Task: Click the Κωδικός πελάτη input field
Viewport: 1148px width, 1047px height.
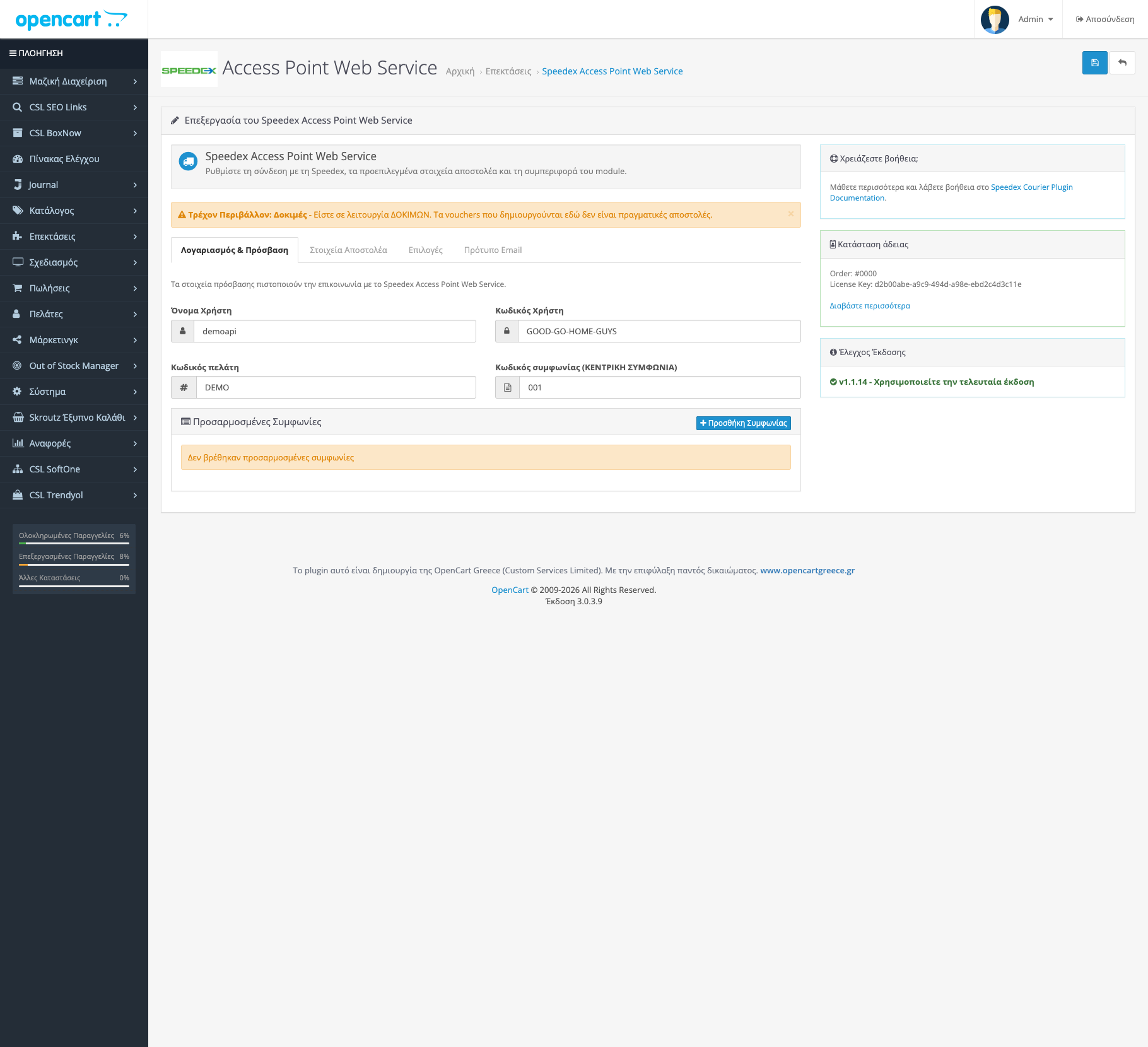Action: coord(336,387)
